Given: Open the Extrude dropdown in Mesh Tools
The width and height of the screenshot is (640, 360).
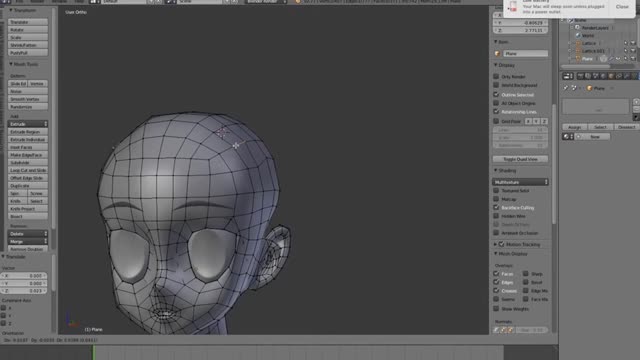Looking at the screenshot, I should 28,124.
